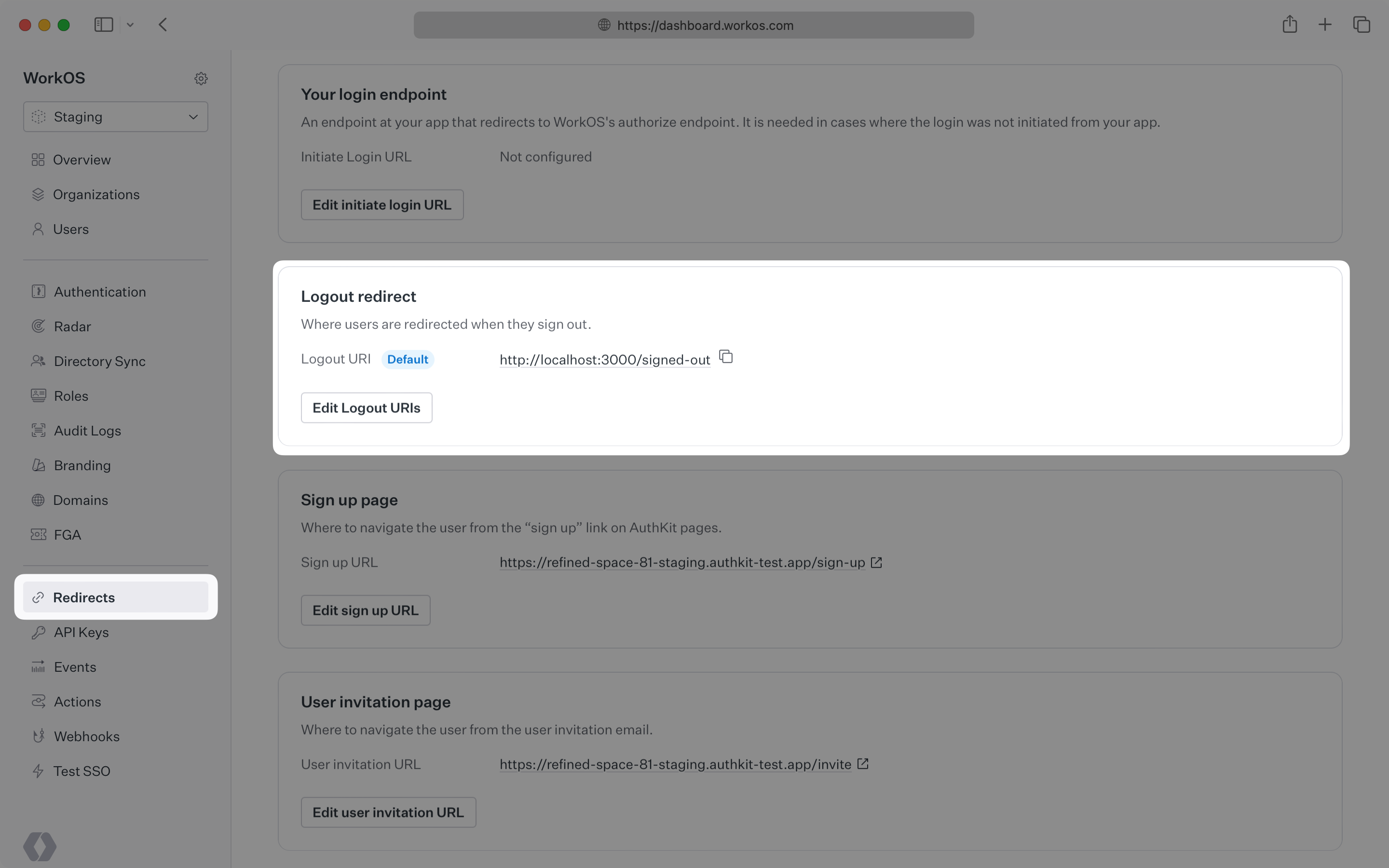Select the Webhooks icon in sidebar
This screenshot has width=1389, height=868.
click(38, 736)
